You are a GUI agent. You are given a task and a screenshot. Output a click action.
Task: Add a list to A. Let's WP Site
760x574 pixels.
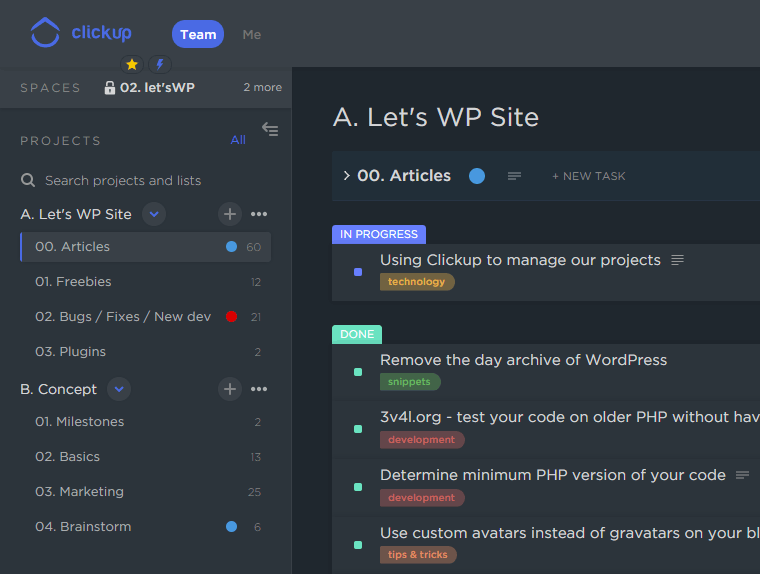pyautogui.click(x=230, y=214)
